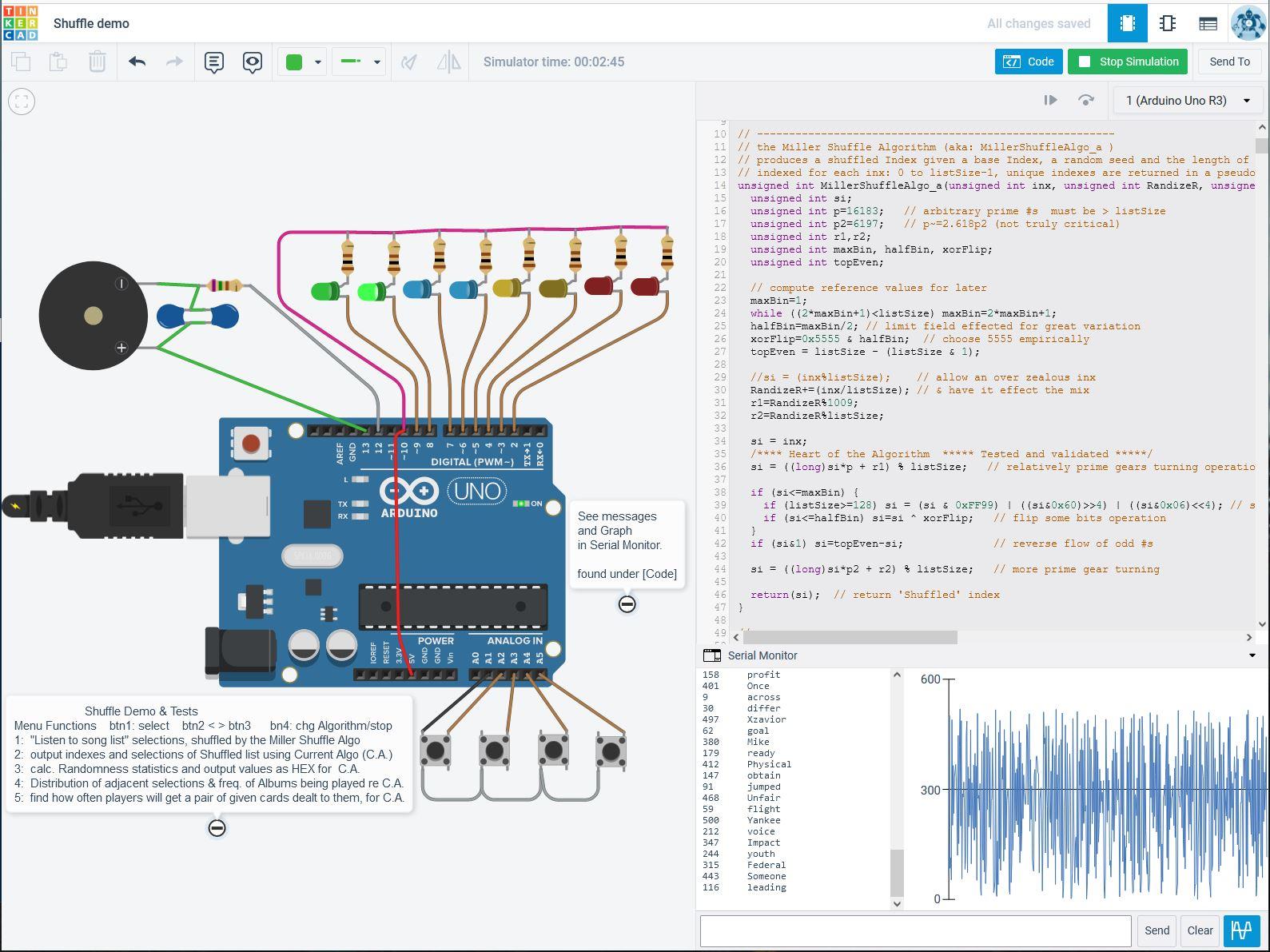Collapse the Shuffle Demo & Tests note
1270x952 pixels.
(x=217, y=828)
